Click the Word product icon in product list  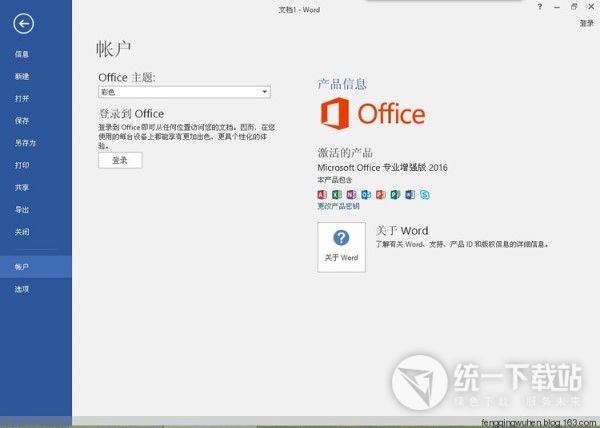pos(410,195)
